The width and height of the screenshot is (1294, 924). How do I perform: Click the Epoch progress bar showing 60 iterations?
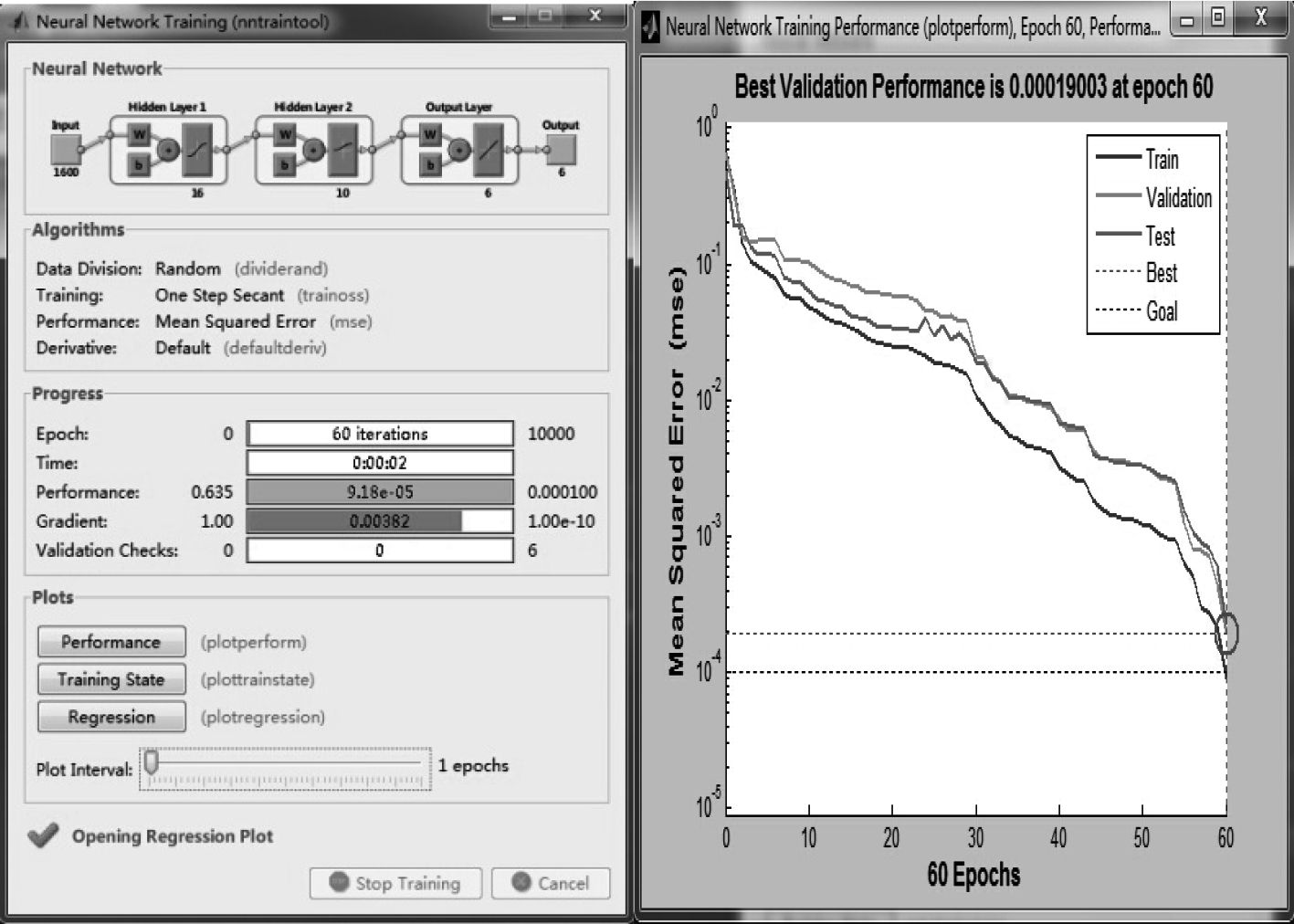tap(380, 434)
